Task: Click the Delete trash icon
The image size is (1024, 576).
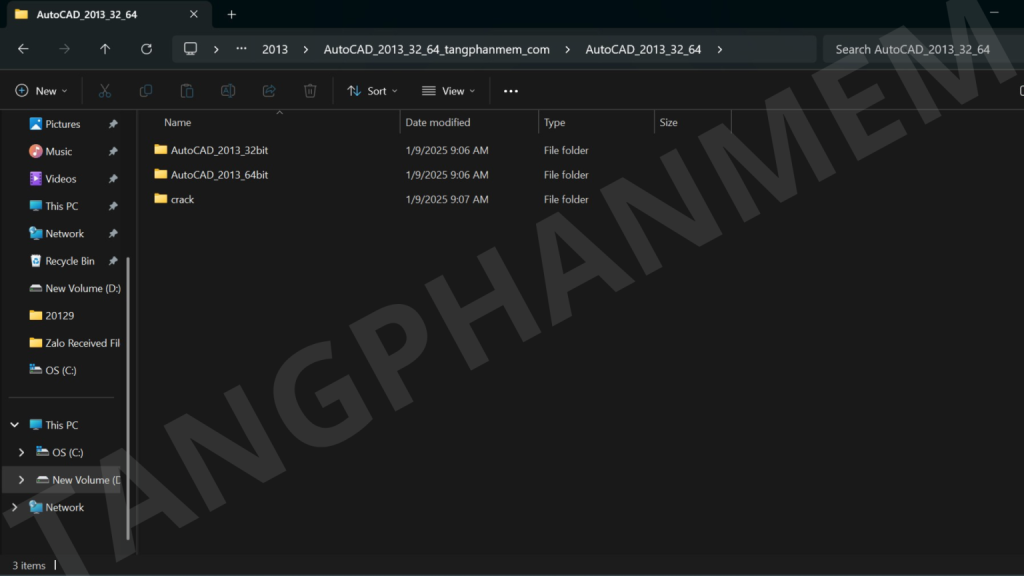Action: point(310,91)
